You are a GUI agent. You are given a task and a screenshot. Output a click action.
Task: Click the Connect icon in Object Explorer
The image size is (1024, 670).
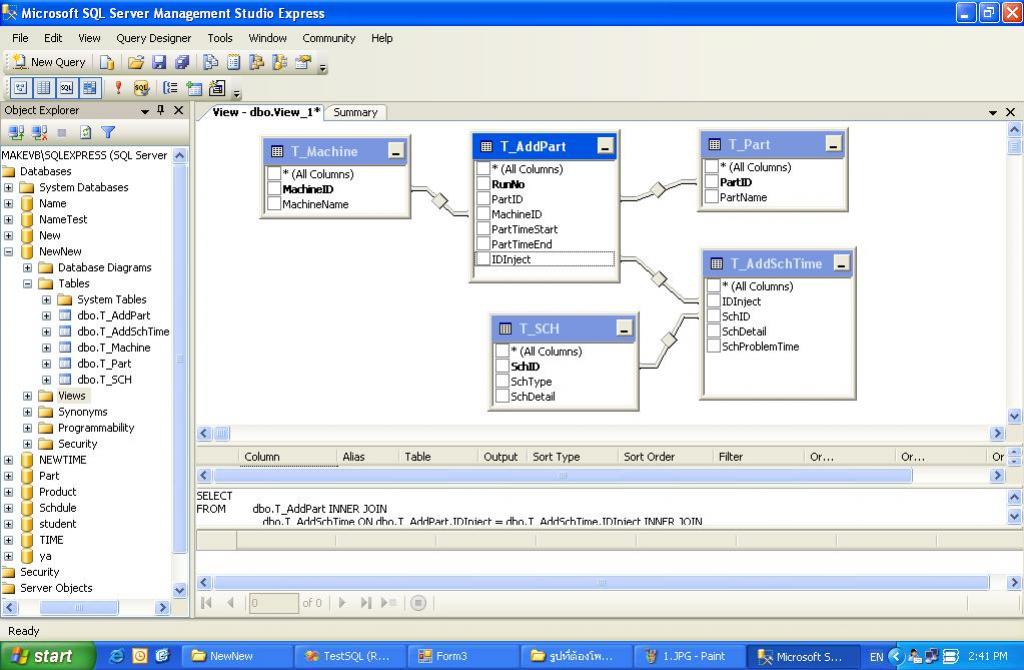click(16, 133)
